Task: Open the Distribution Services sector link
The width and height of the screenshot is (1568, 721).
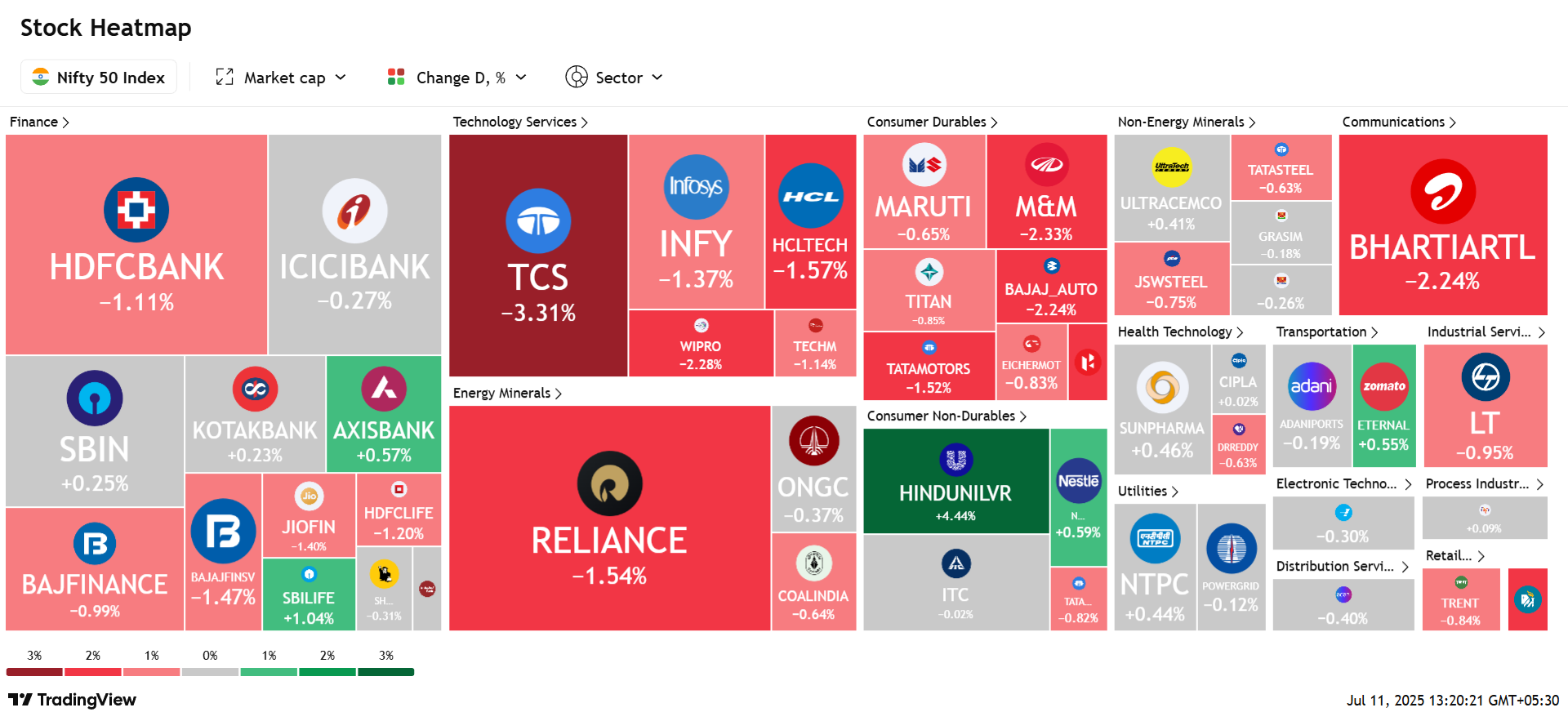Action: (x=1342, y=566)
